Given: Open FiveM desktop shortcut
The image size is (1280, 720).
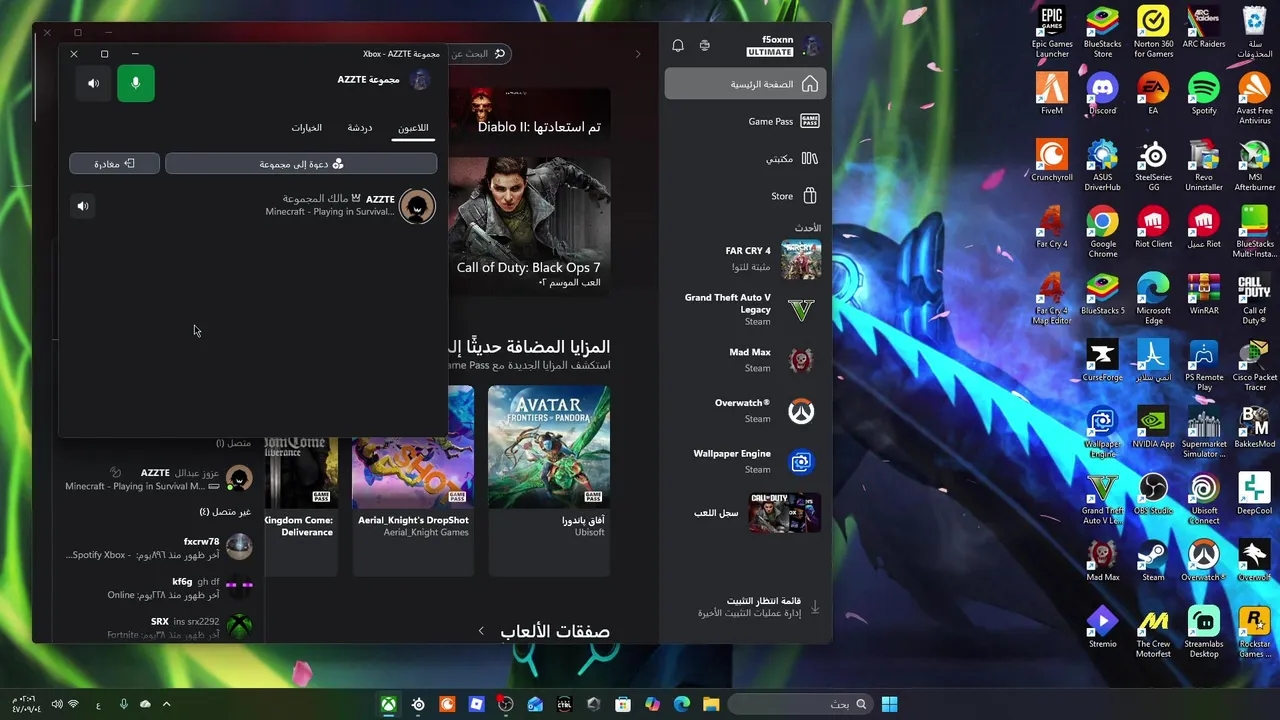Looking at the screenshot, I should point(1052,94).
